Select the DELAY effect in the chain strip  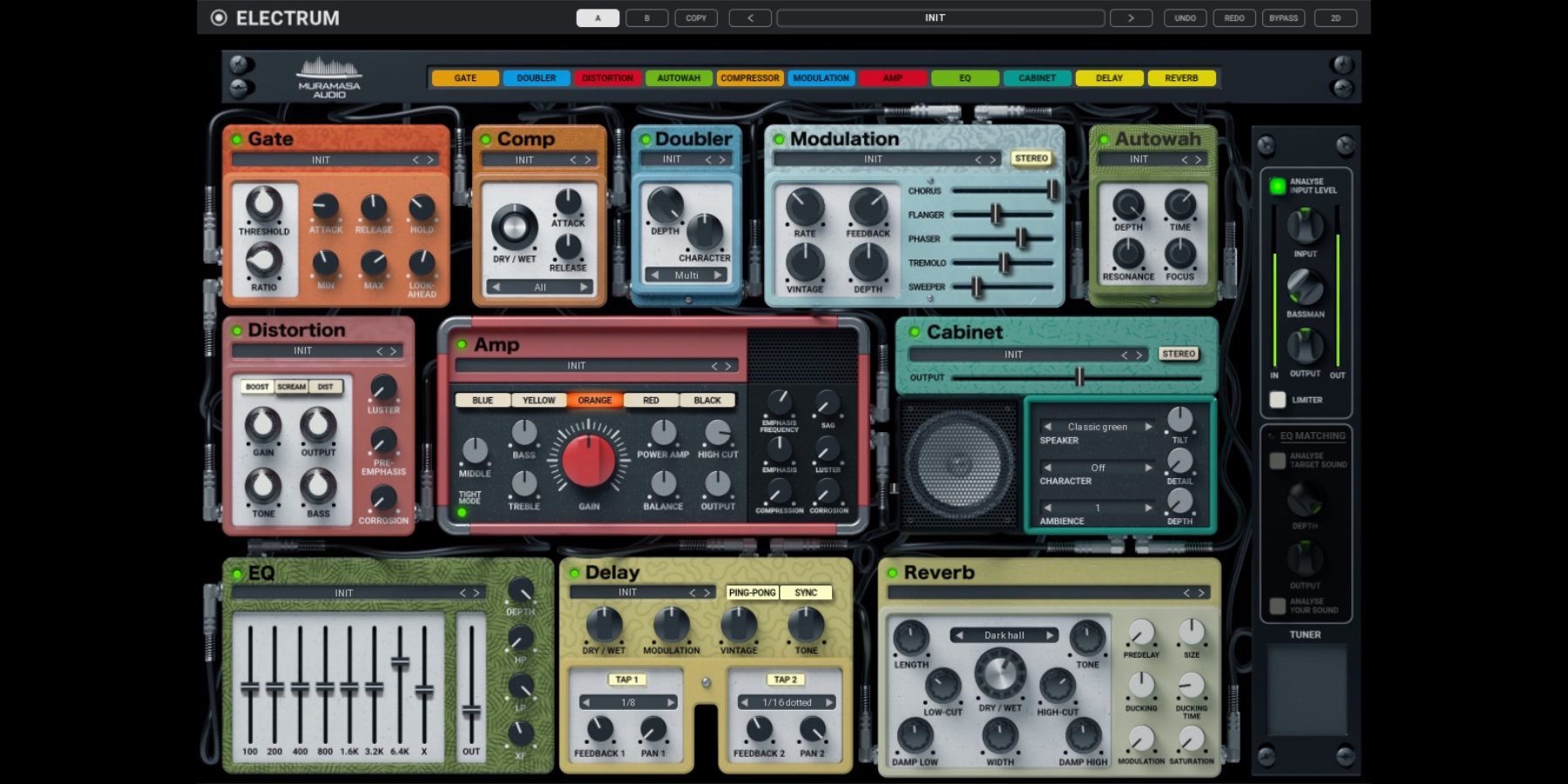pos(1109,78)
